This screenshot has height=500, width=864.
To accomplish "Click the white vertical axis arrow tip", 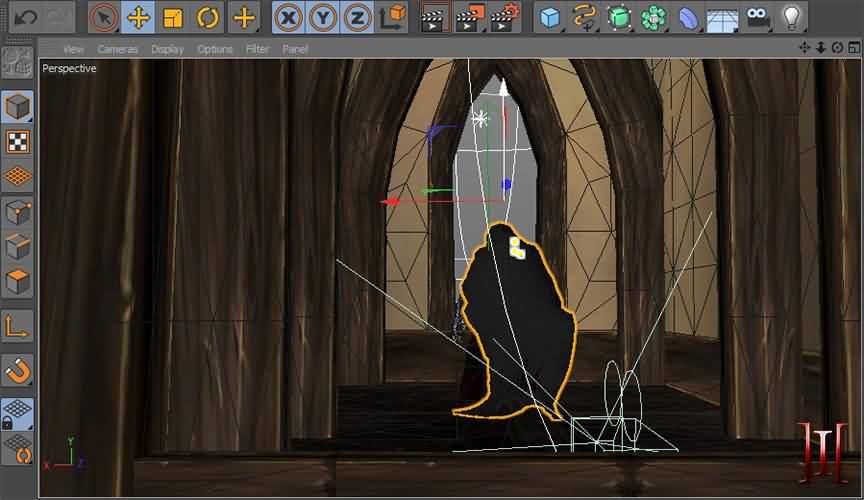I will click(503, 87).
